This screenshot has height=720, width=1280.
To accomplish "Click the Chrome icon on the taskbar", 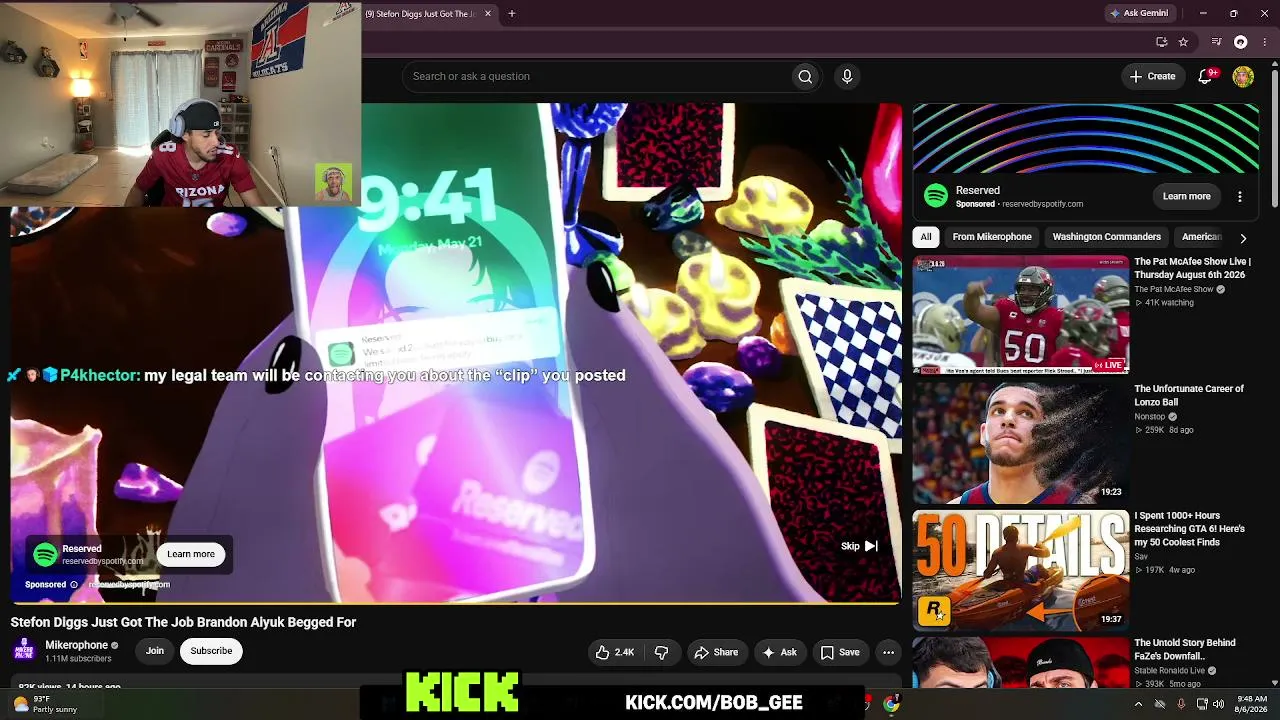I will coord(891,704).
